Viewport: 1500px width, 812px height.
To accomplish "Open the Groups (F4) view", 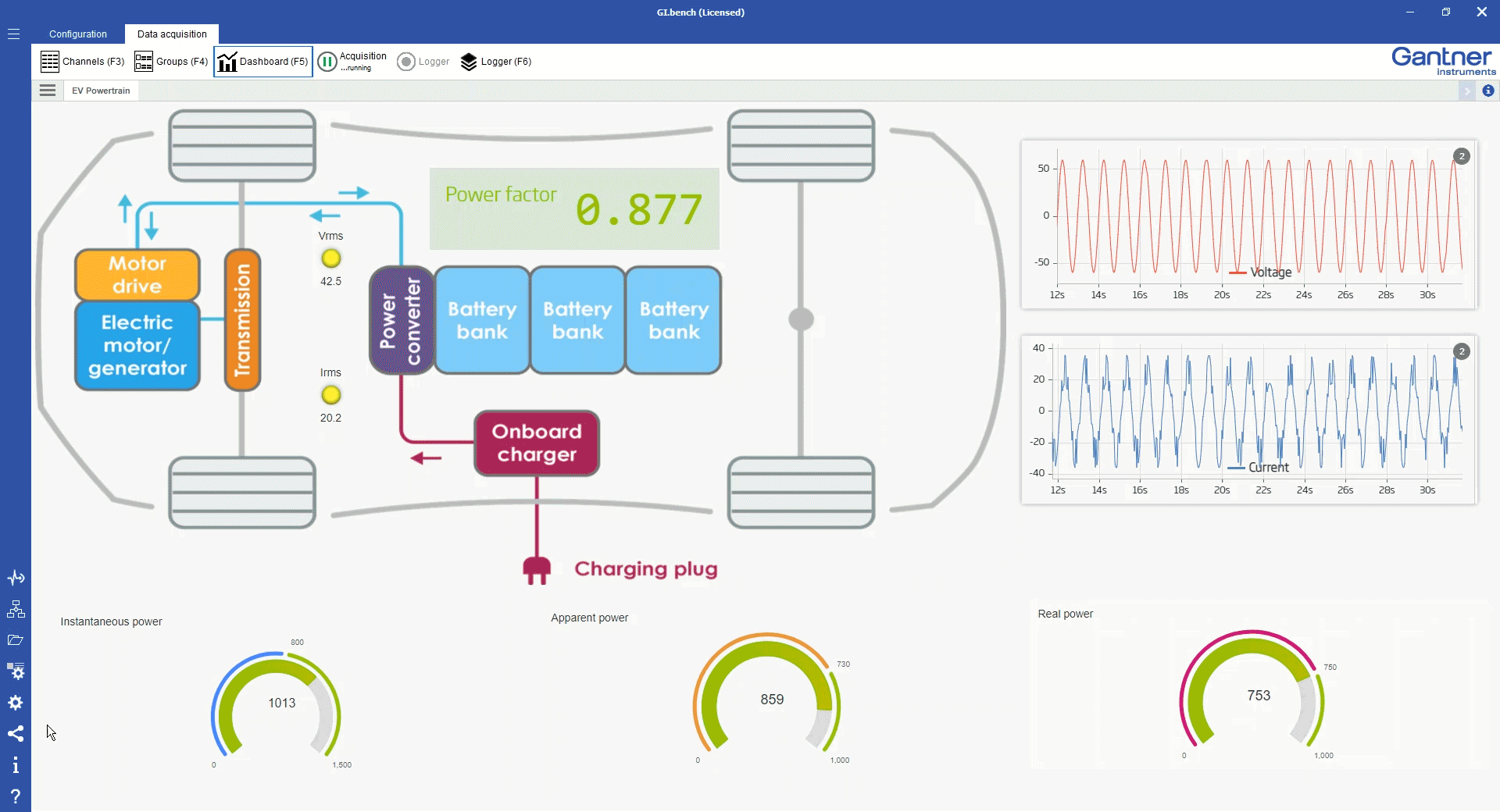I will (x=171, y=62).
